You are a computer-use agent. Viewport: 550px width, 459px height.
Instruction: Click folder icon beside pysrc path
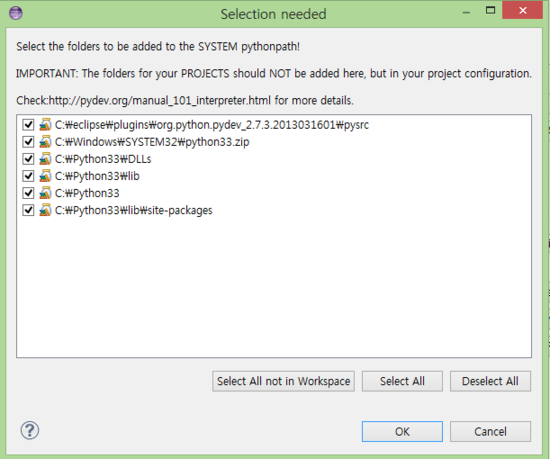(x=45, y=125)
